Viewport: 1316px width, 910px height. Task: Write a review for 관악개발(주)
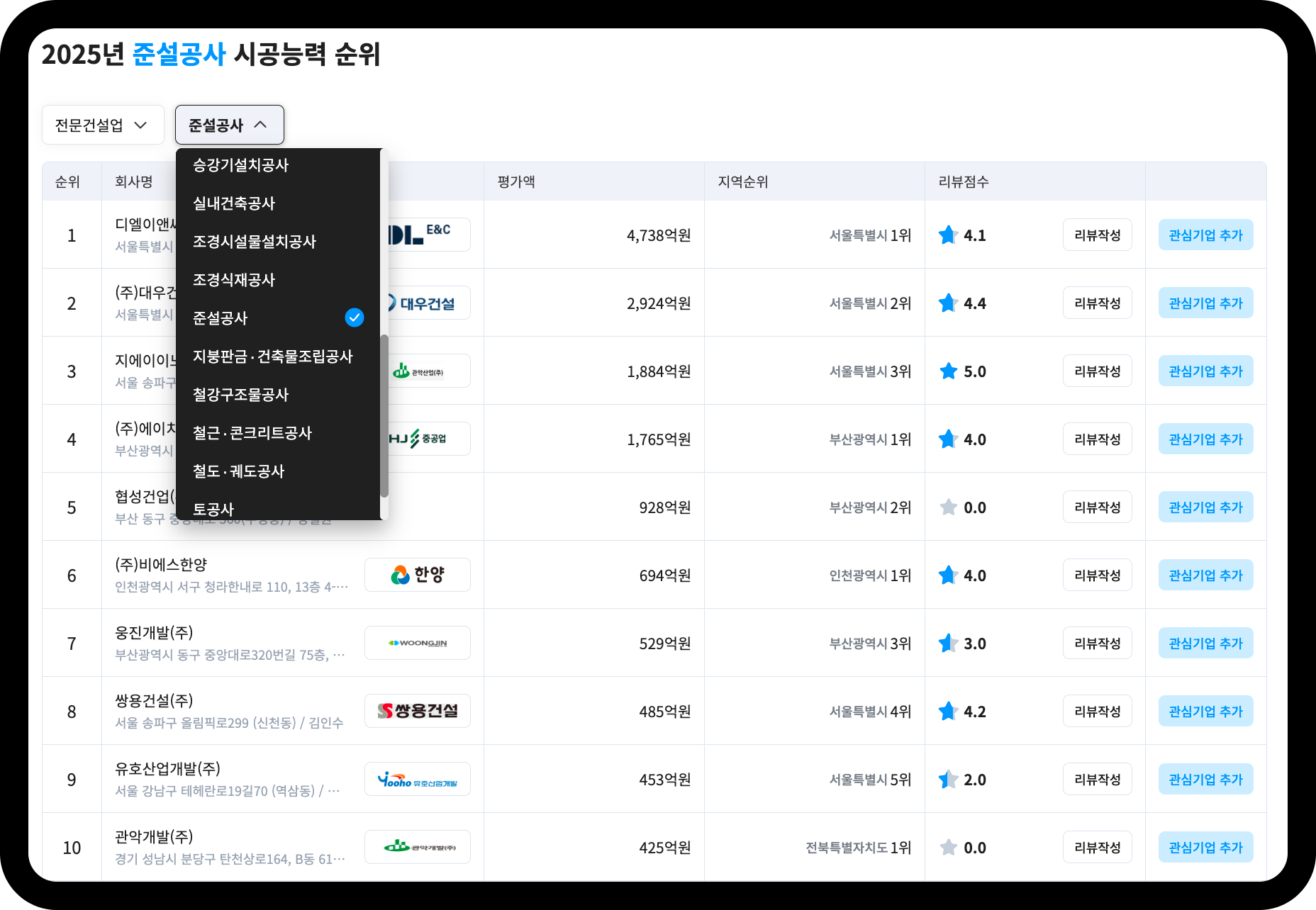point(1098,847)
